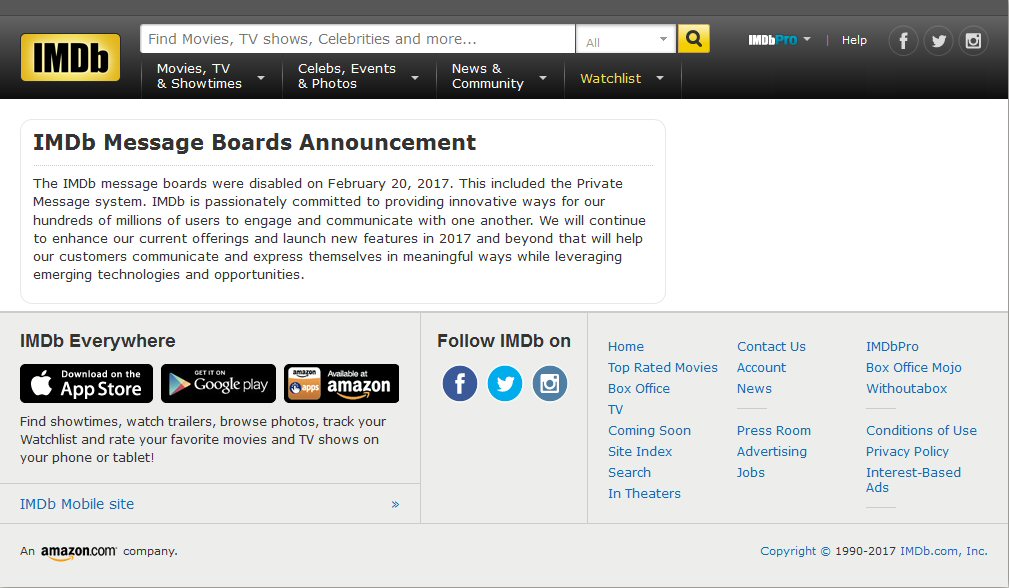Screen dimensions: 1009x588
Task: Click the Top Rated Movies footer link
Action: click(x=663, y=367)
